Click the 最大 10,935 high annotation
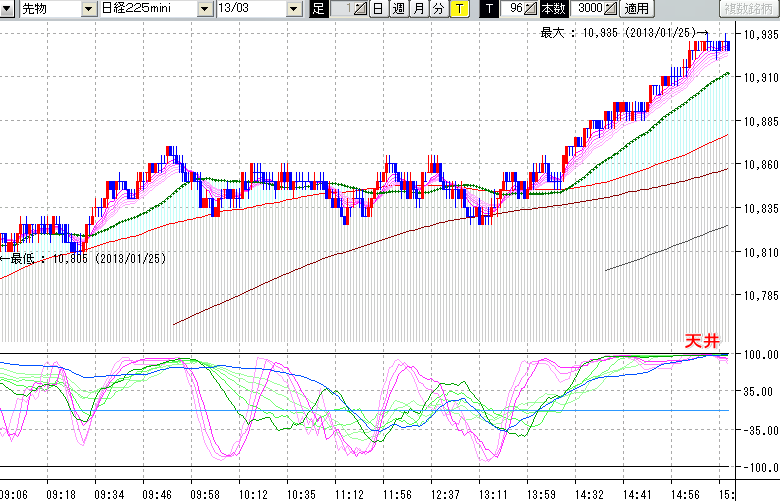Image resolution: width=780 pixels, height=501 pixels. coord(618,33)
